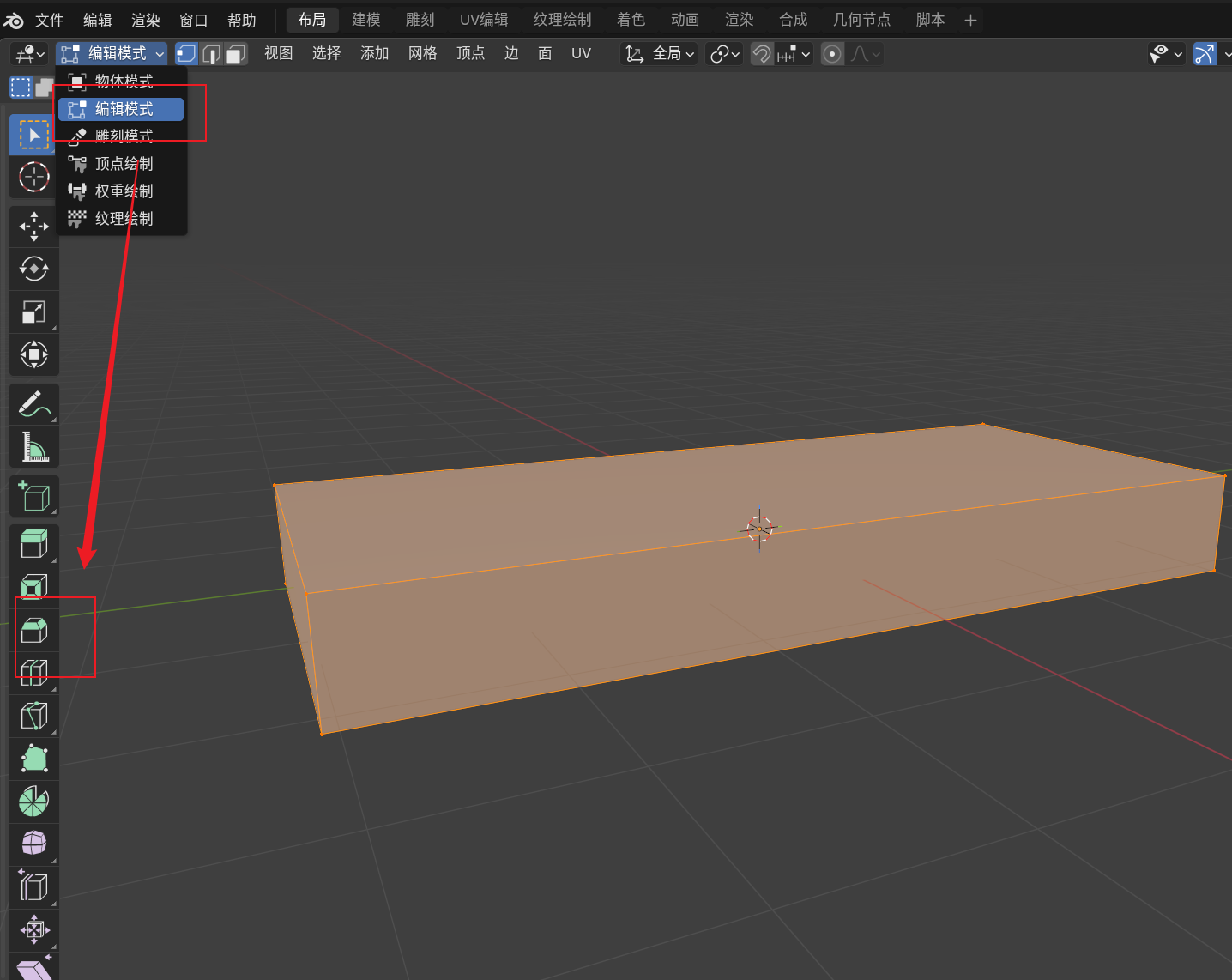Choose the Measure ruler tool
1232x980 pixels.
[34, 446]
